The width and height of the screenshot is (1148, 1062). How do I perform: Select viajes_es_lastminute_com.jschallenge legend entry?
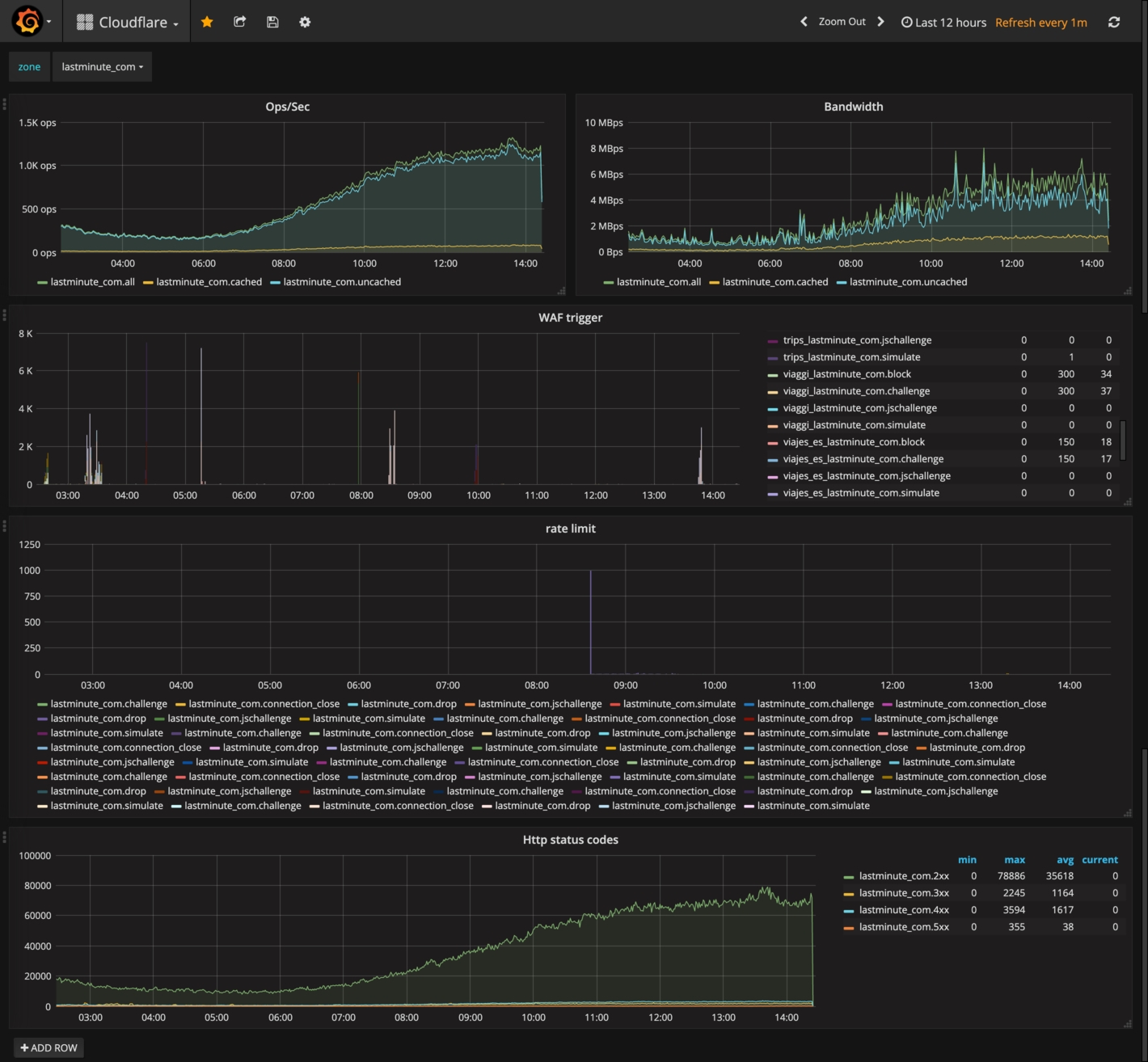pos(867,476)
